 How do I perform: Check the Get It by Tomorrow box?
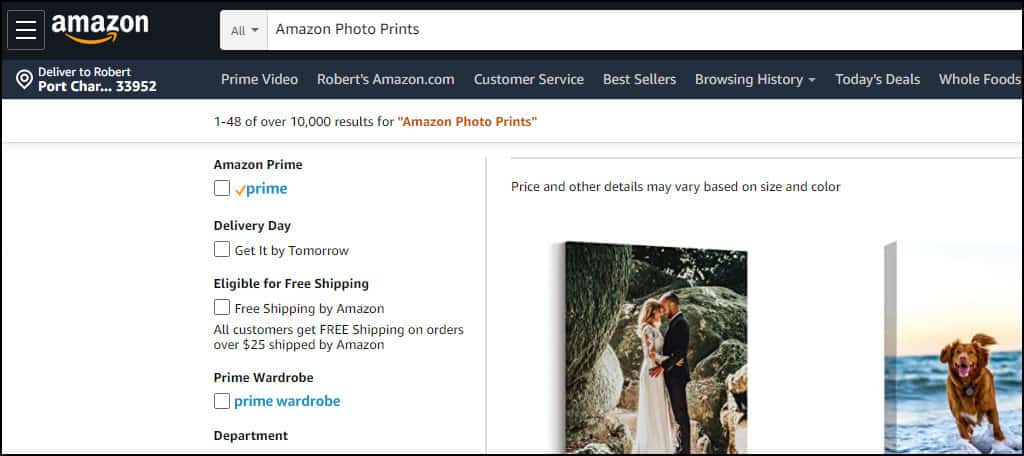click(222, 250)
